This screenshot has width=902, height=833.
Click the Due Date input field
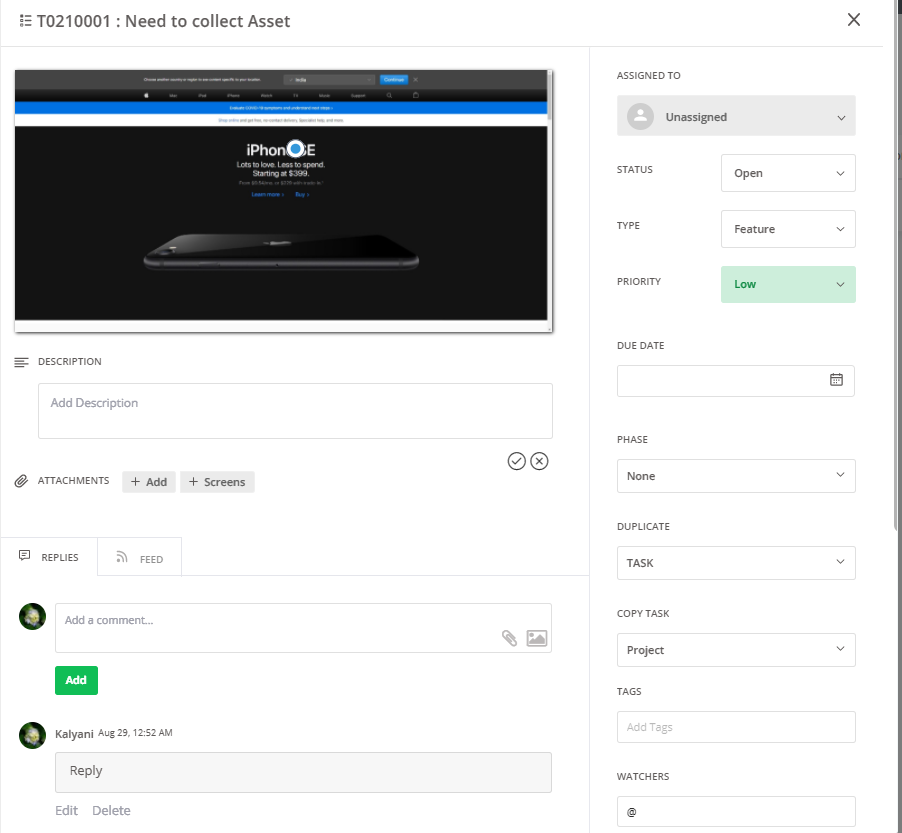click(735, 380)
